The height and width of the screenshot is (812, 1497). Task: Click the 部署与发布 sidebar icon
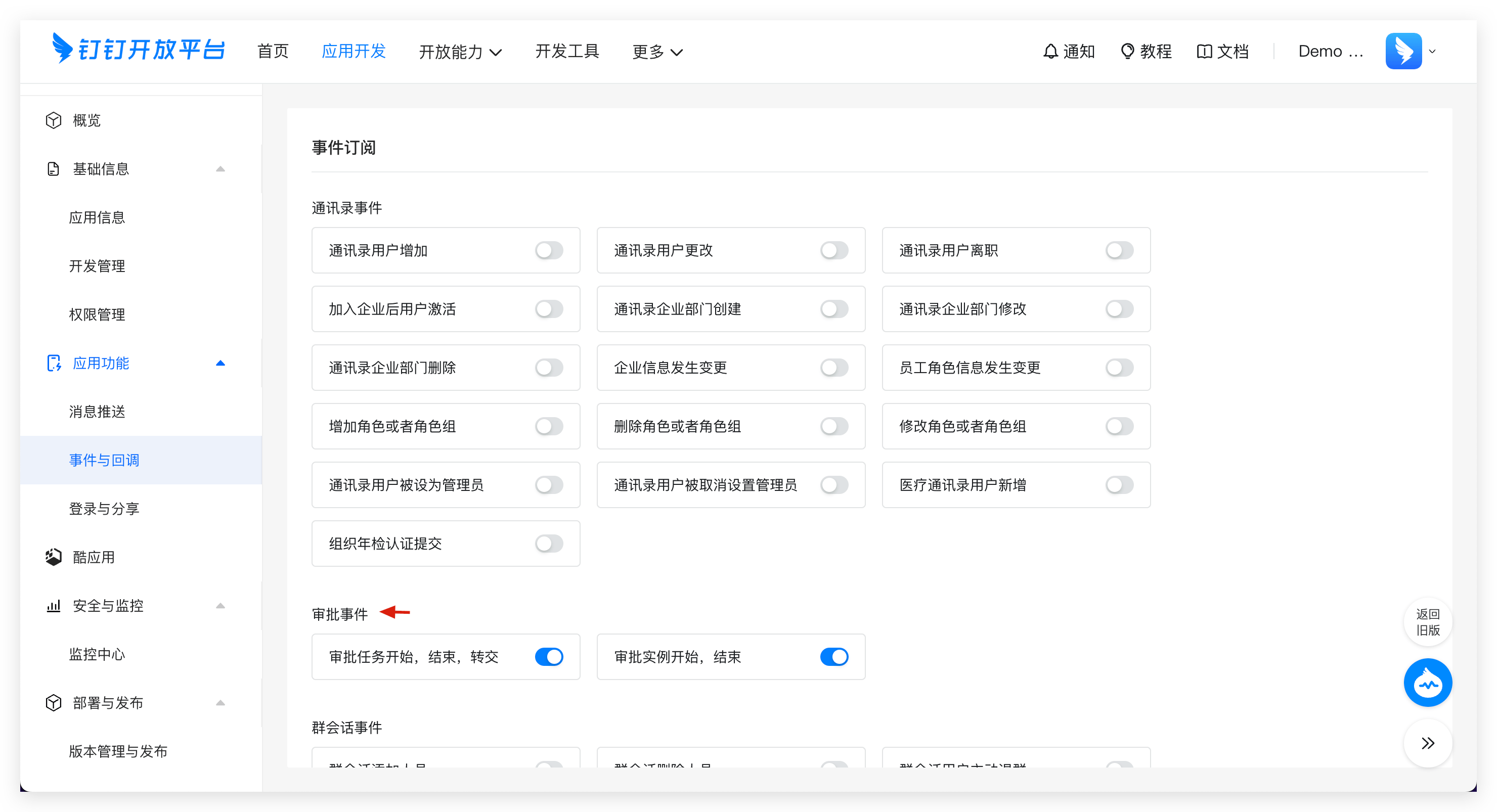53,702
